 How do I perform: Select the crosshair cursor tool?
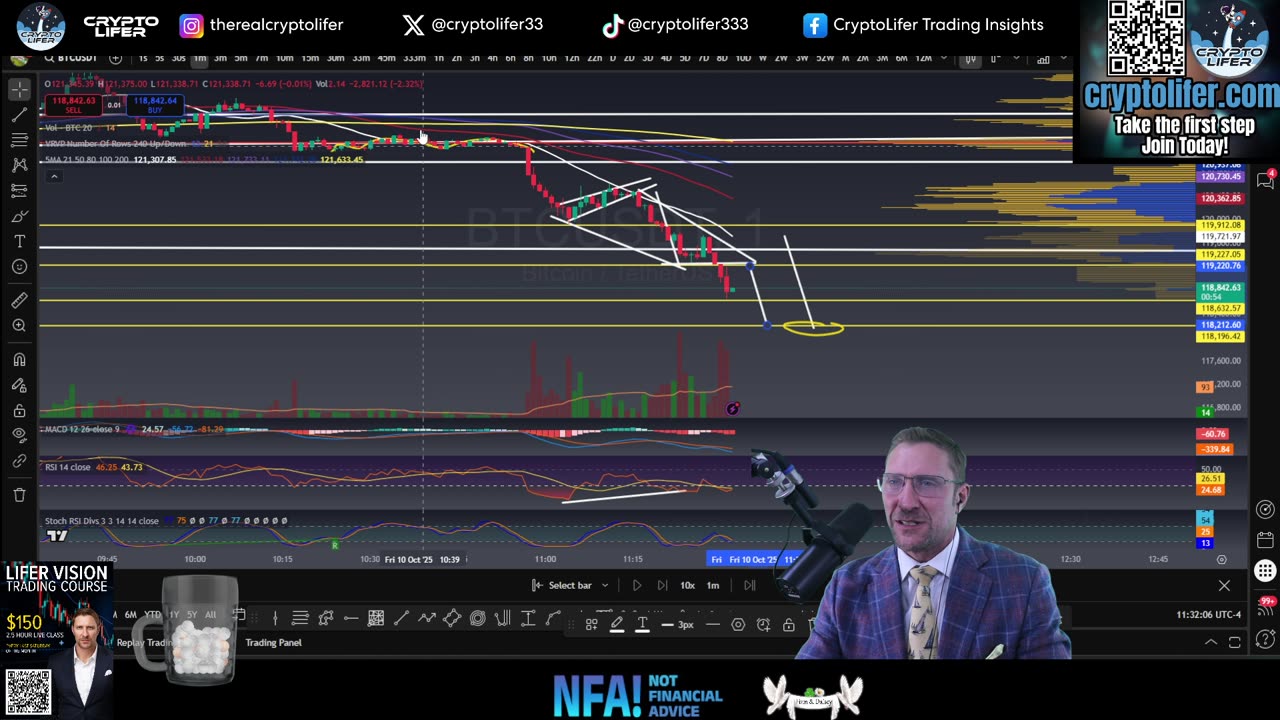19,90
